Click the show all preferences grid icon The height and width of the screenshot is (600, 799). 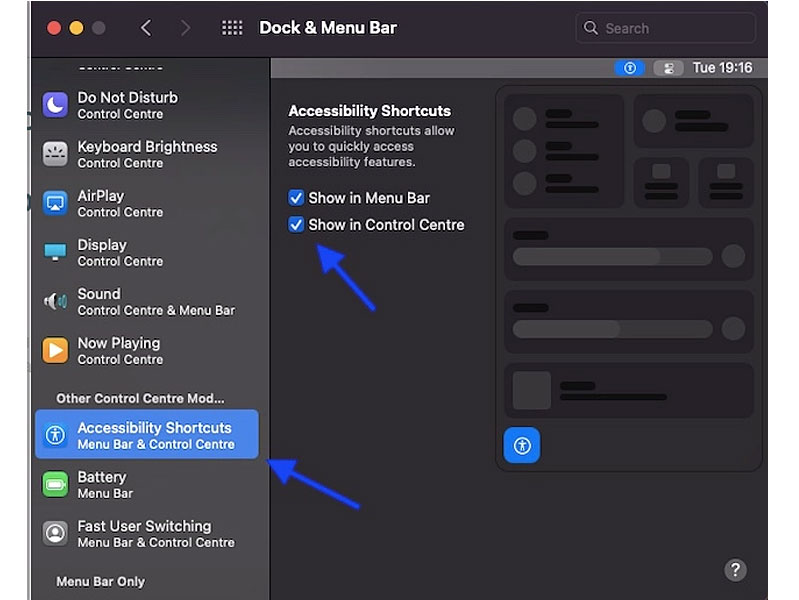coord(232,28)
